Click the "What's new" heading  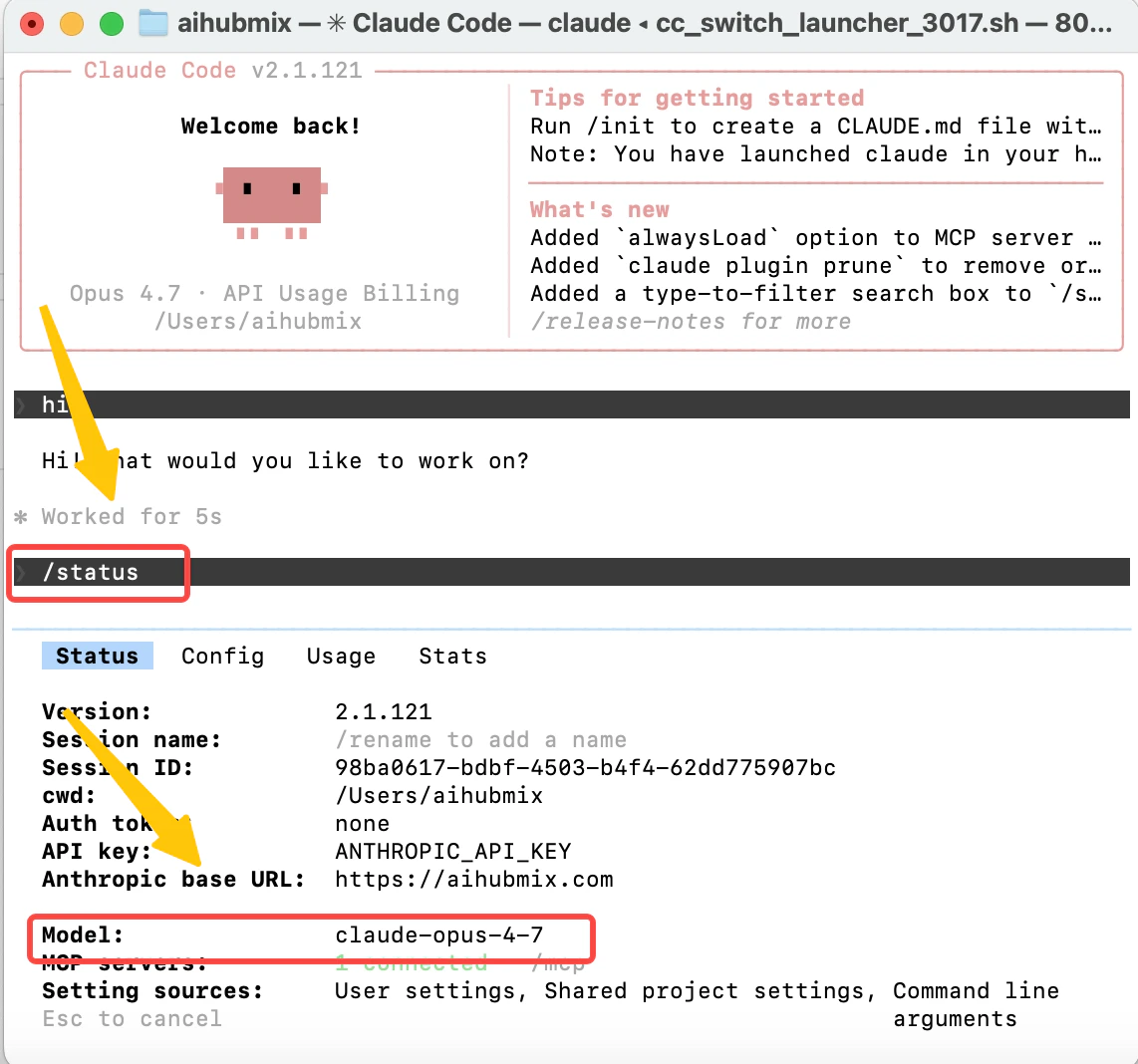point(600,209)
